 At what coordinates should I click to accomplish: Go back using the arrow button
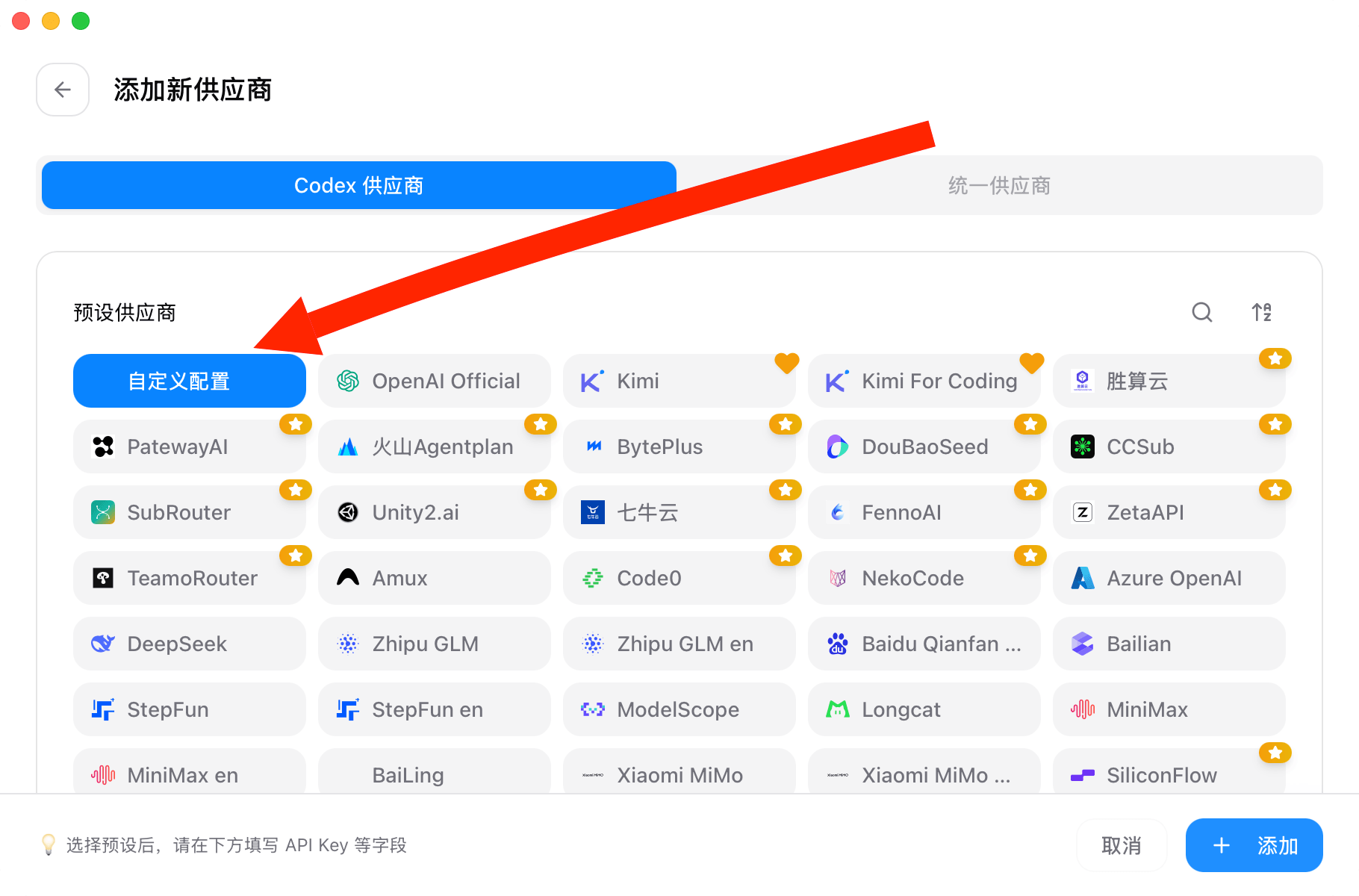point(63,90)
